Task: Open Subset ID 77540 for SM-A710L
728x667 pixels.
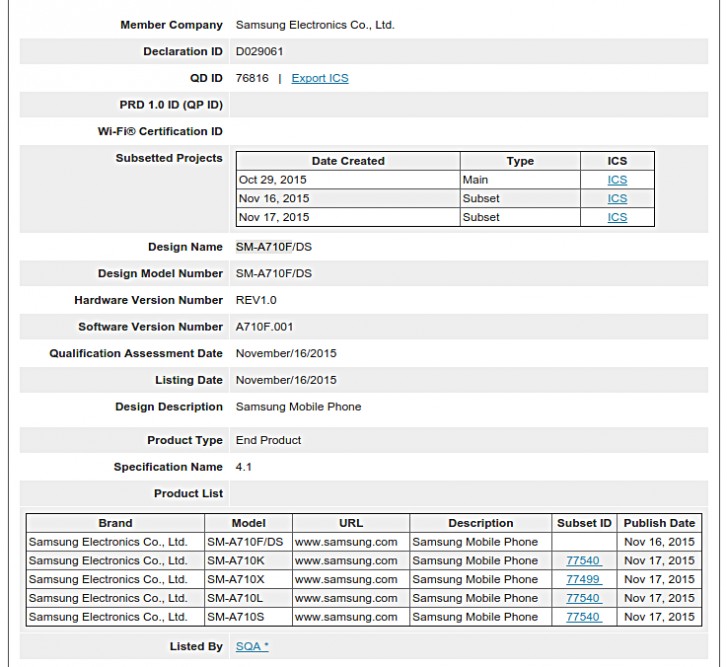Action: pos(584,598)
